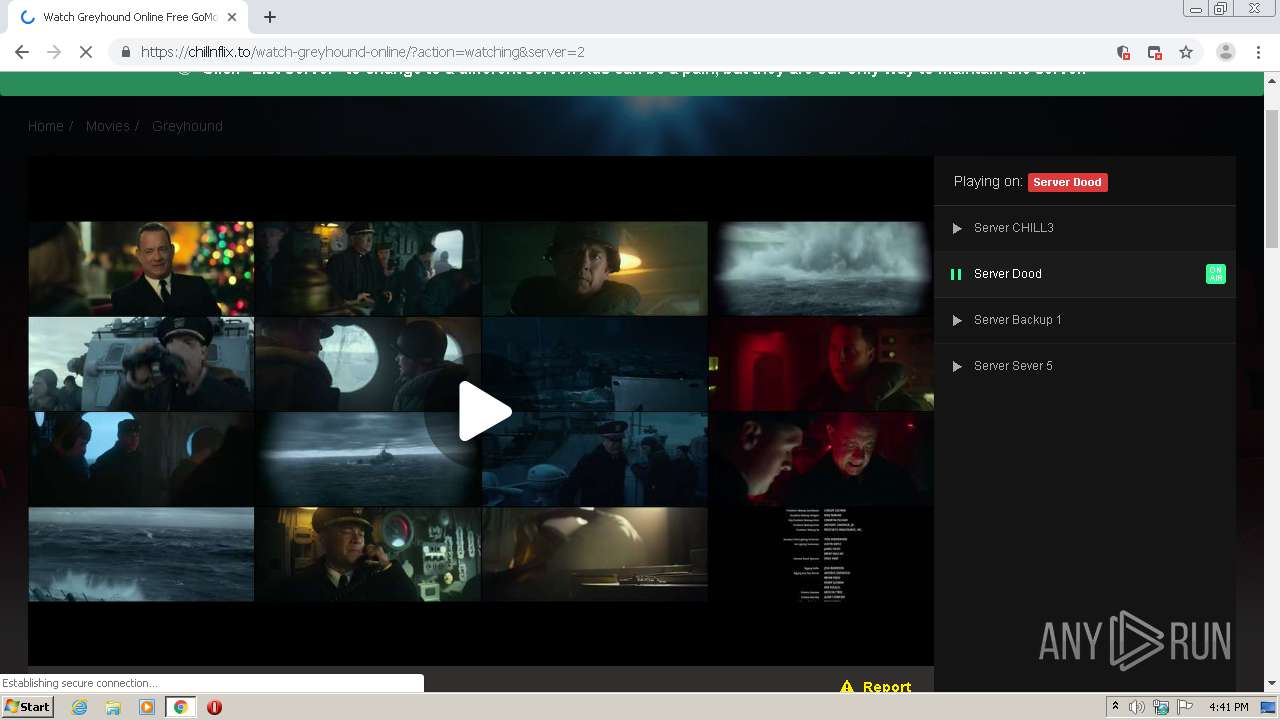1280x720 pixels.
Task: Select Server Dood entry
Action: (x=1084, y=274)
